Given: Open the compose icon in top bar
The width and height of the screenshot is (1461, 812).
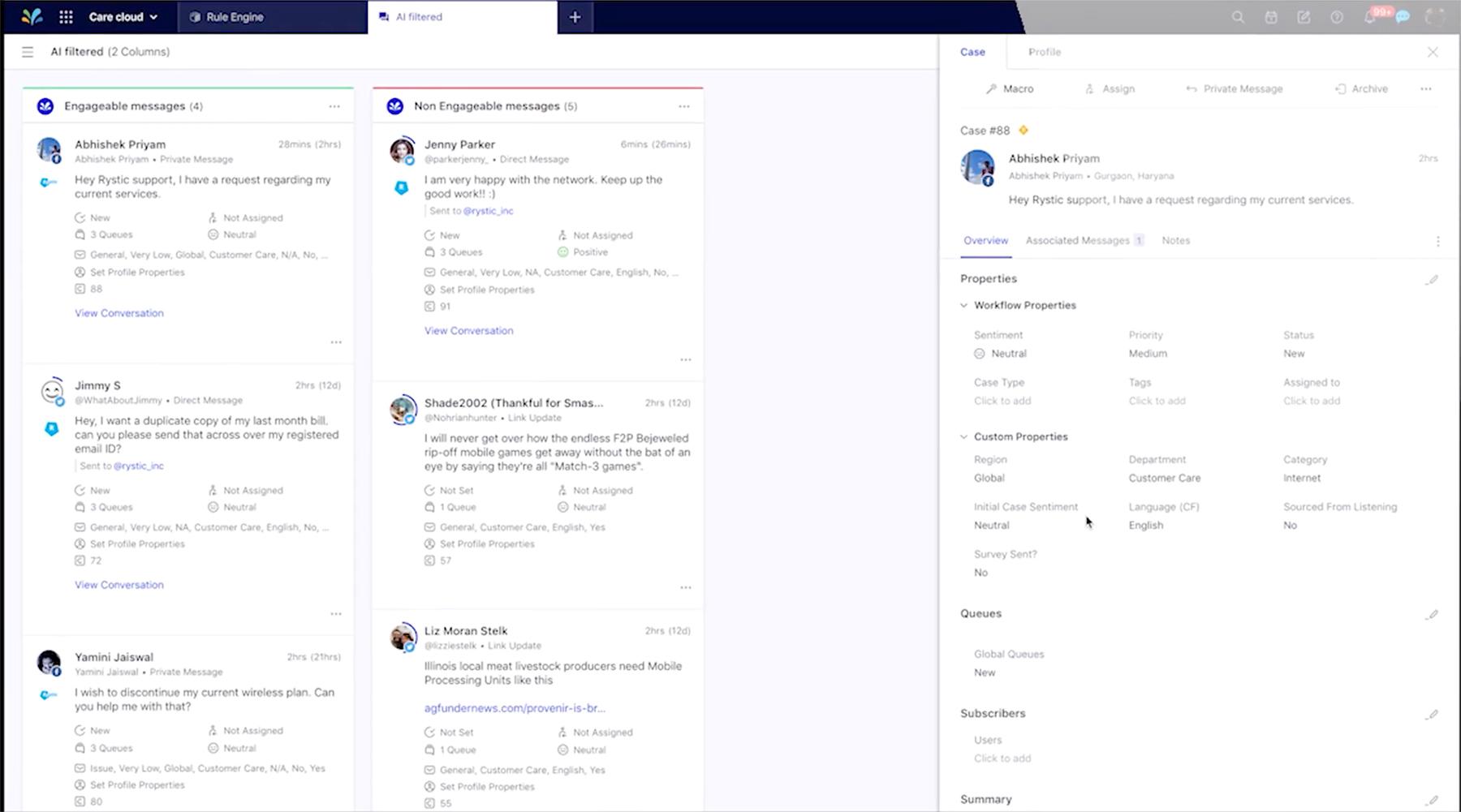Looking at the screenshot, I should point(1304,16).
